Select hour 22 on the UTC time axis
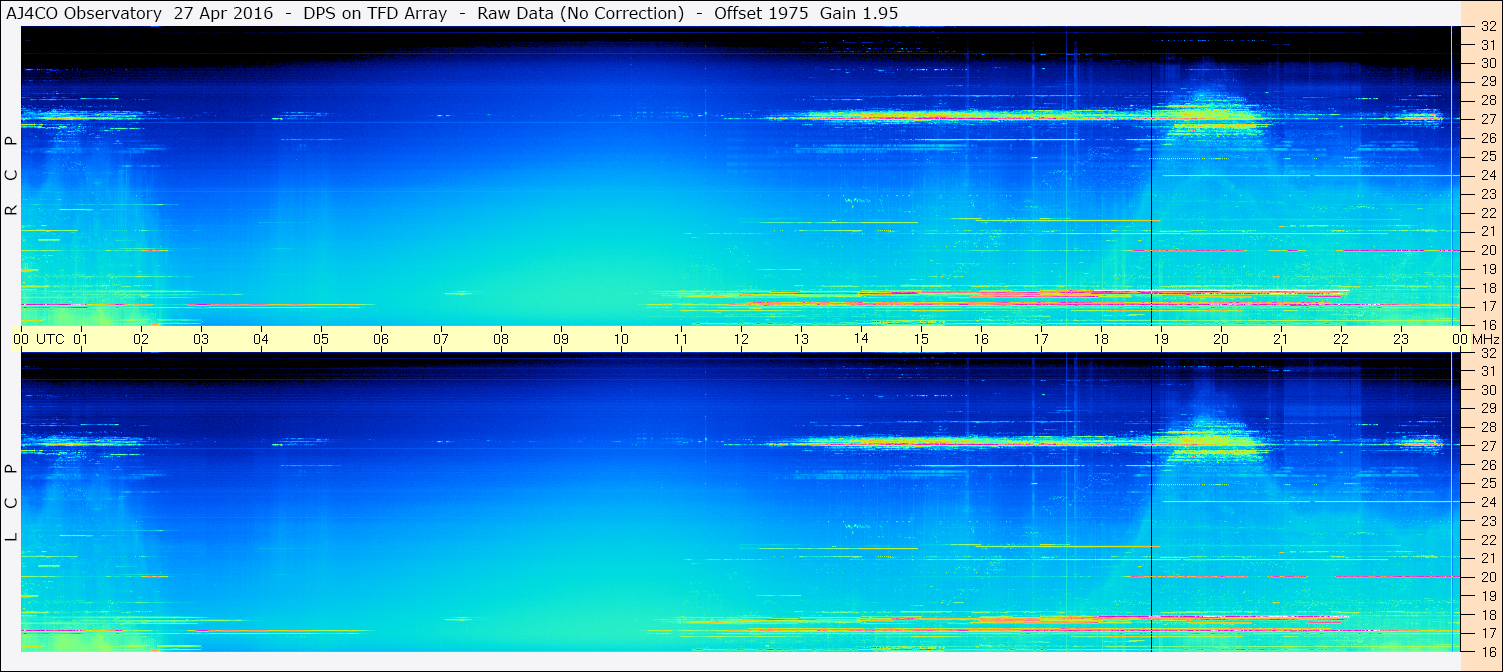The width and height of the screenshot is (1503, 672). click(1341, 339)
